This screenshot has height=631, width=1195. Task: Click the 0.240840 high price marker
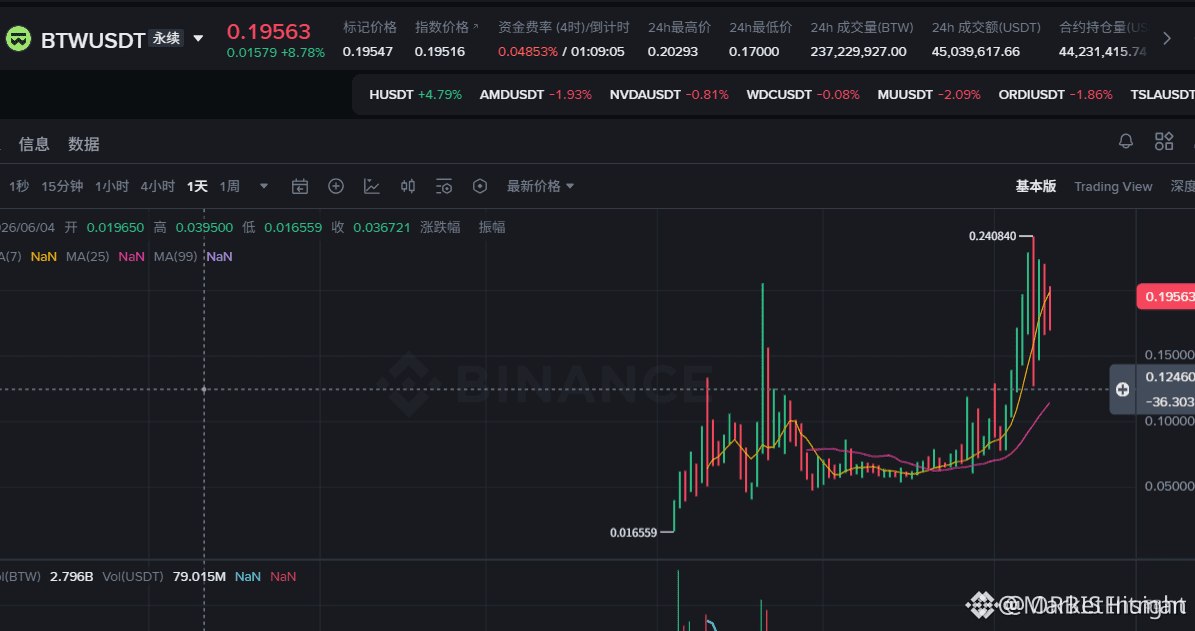[x=992, y=236]
